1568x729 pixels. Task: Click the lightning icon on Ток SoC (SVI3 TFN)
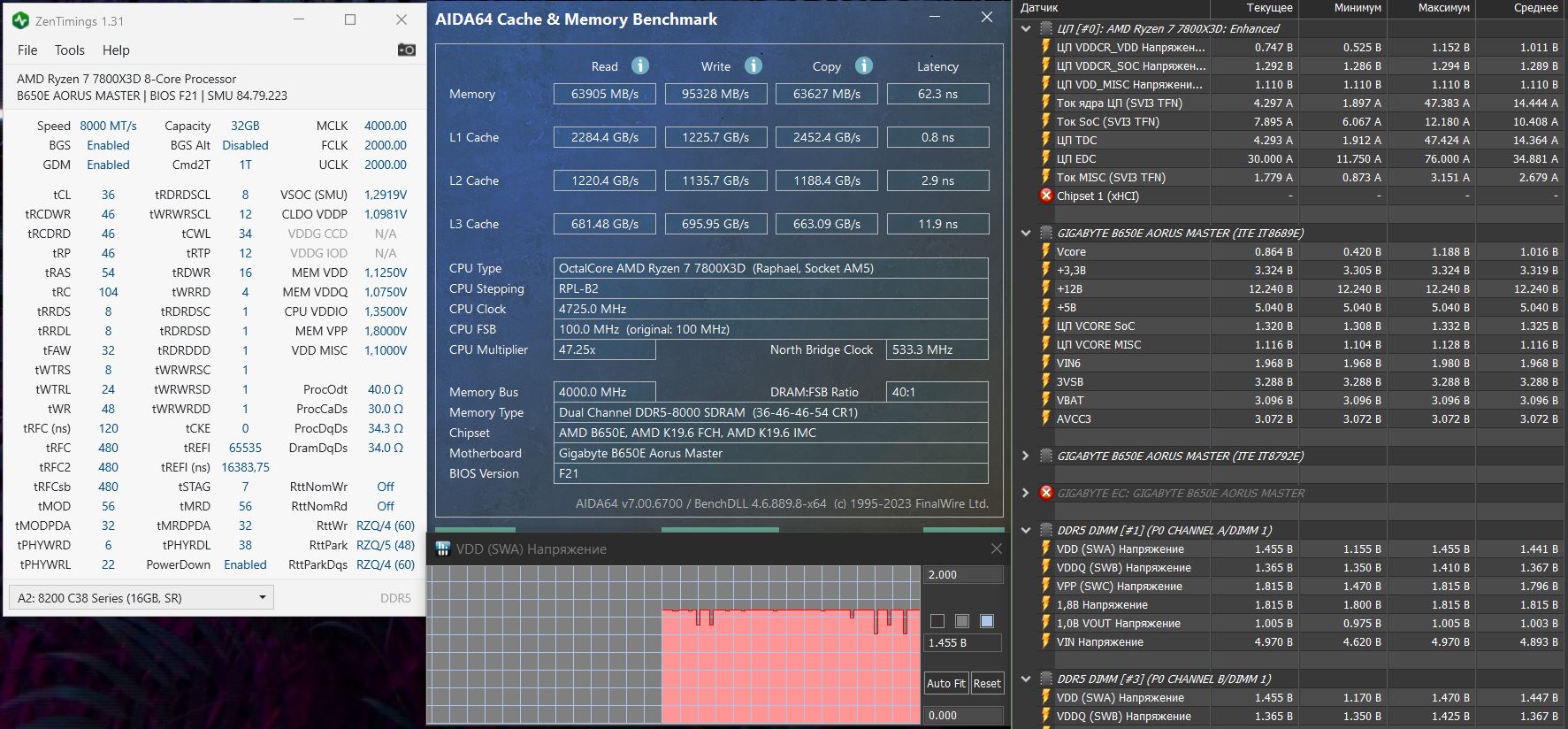(1046, 121)
